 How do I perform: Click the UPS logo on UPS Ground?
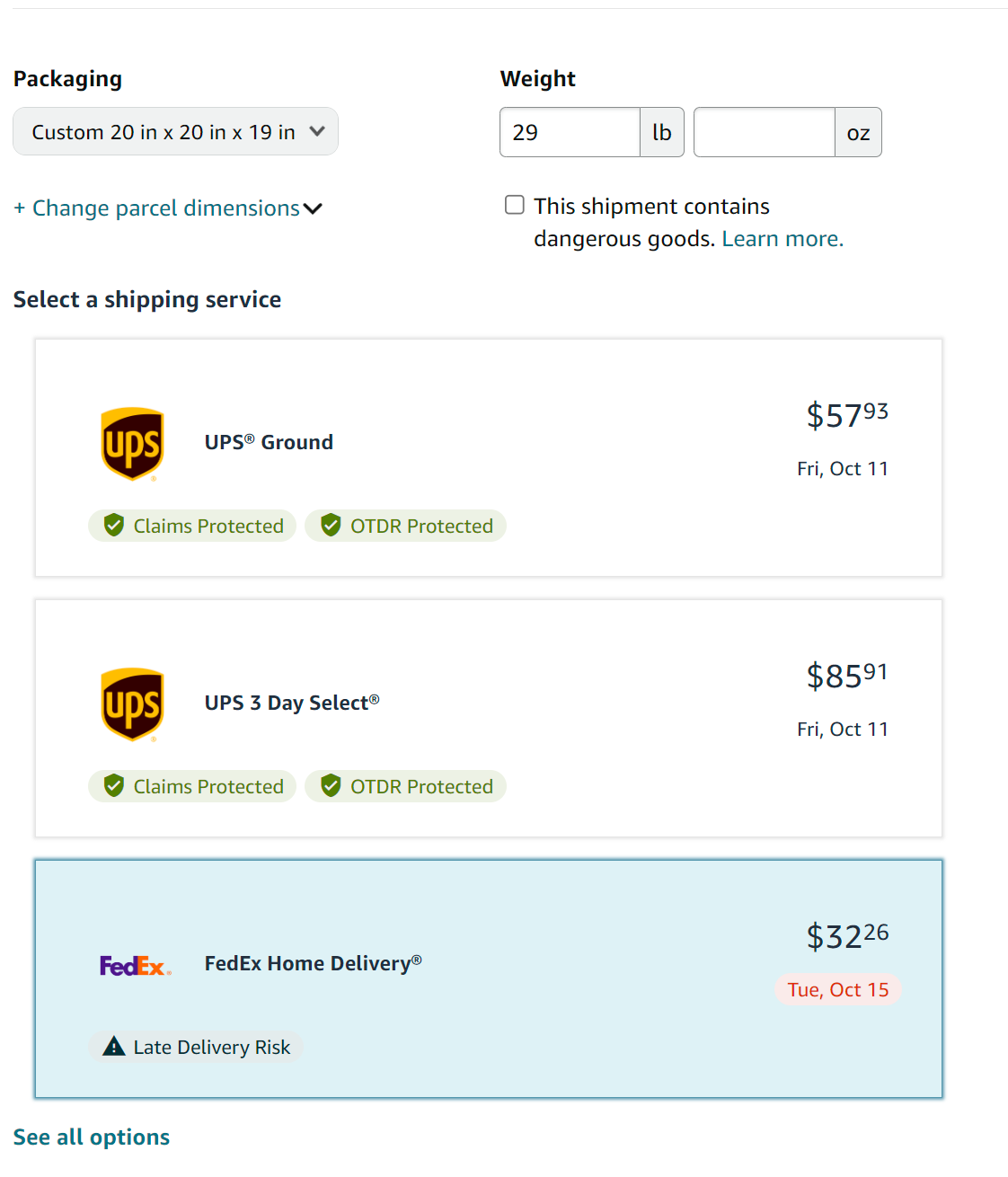[x=132, y=444]
